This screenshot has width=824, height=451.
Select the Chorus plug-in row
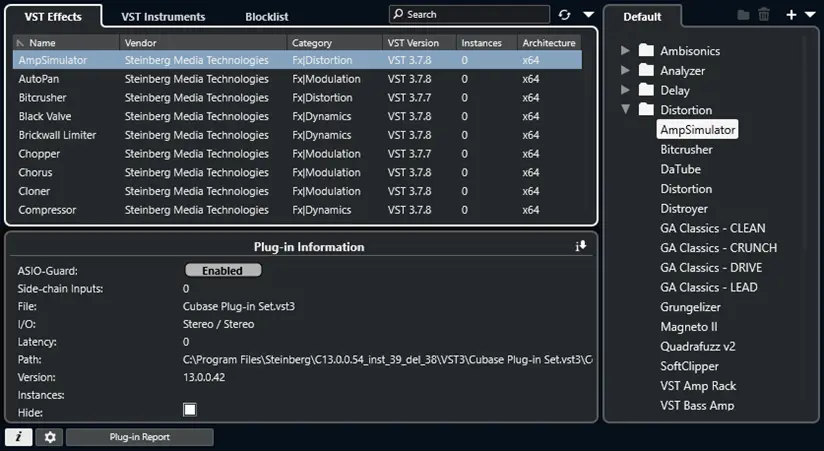tap(297, 172)
